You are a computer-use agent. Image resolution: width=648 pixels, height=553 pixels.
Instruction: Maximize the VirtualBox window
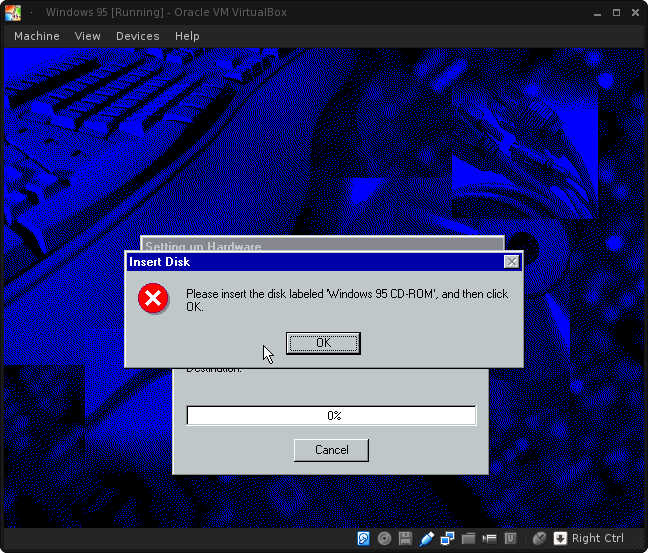(x=616, y=13)
